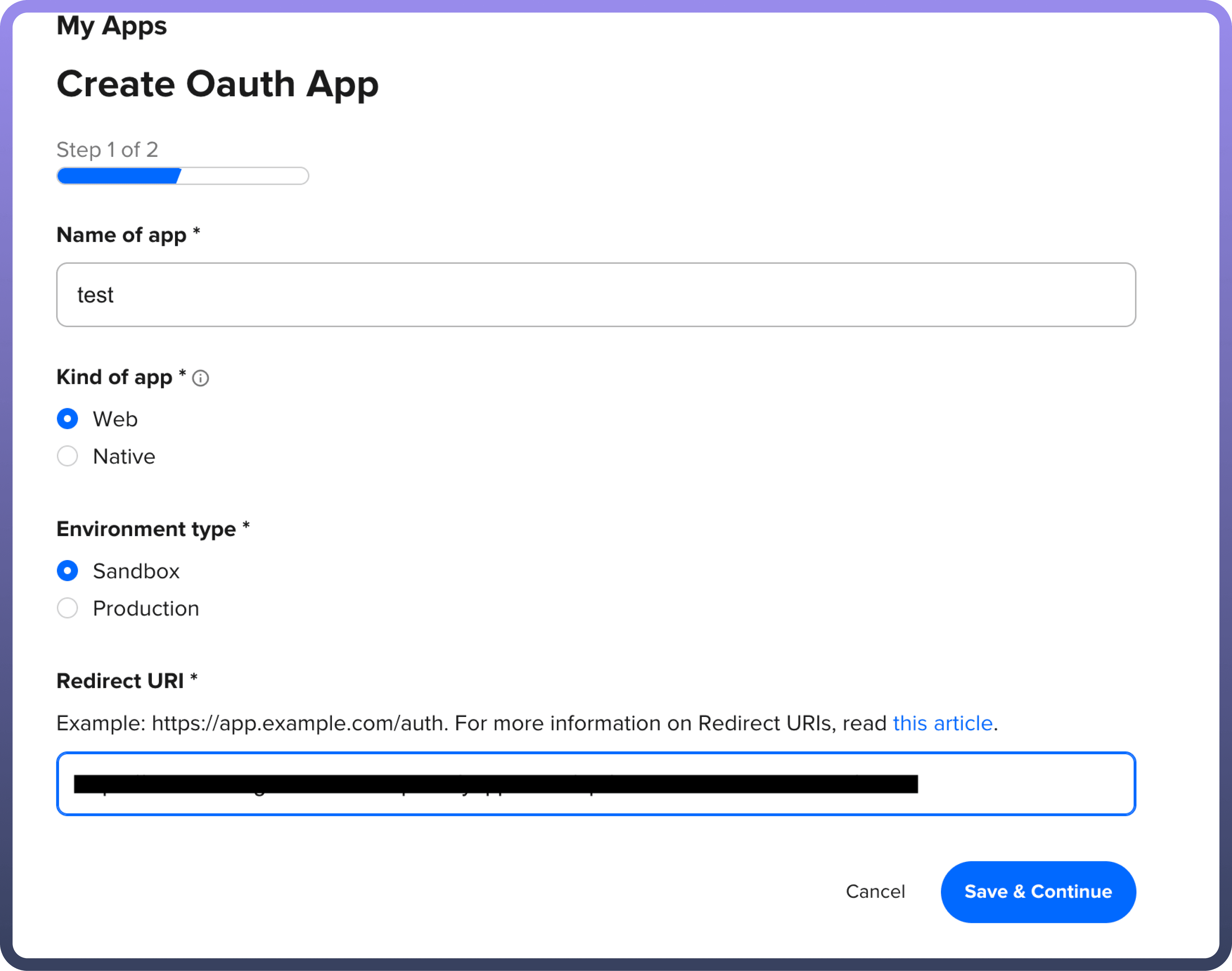
Task: Click the Create Oauth App title
Action: [218, 84]
